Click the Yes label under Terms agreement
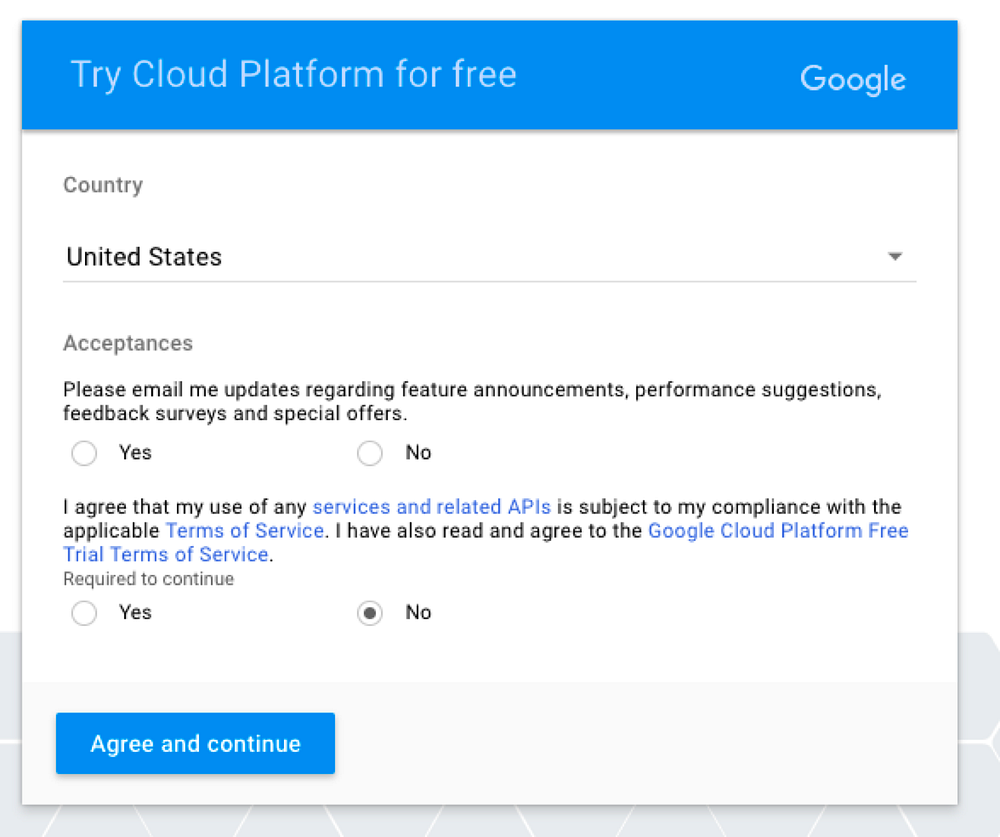The height and width of the screenshot is (837, 1000). coord(135,612)
